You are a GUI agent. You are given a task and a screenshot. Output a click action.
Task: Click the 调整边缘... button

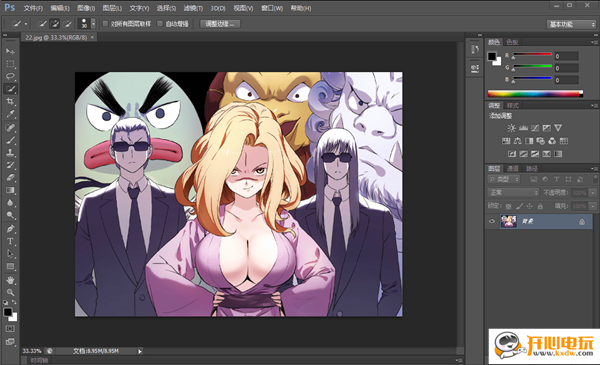[220, 24]
